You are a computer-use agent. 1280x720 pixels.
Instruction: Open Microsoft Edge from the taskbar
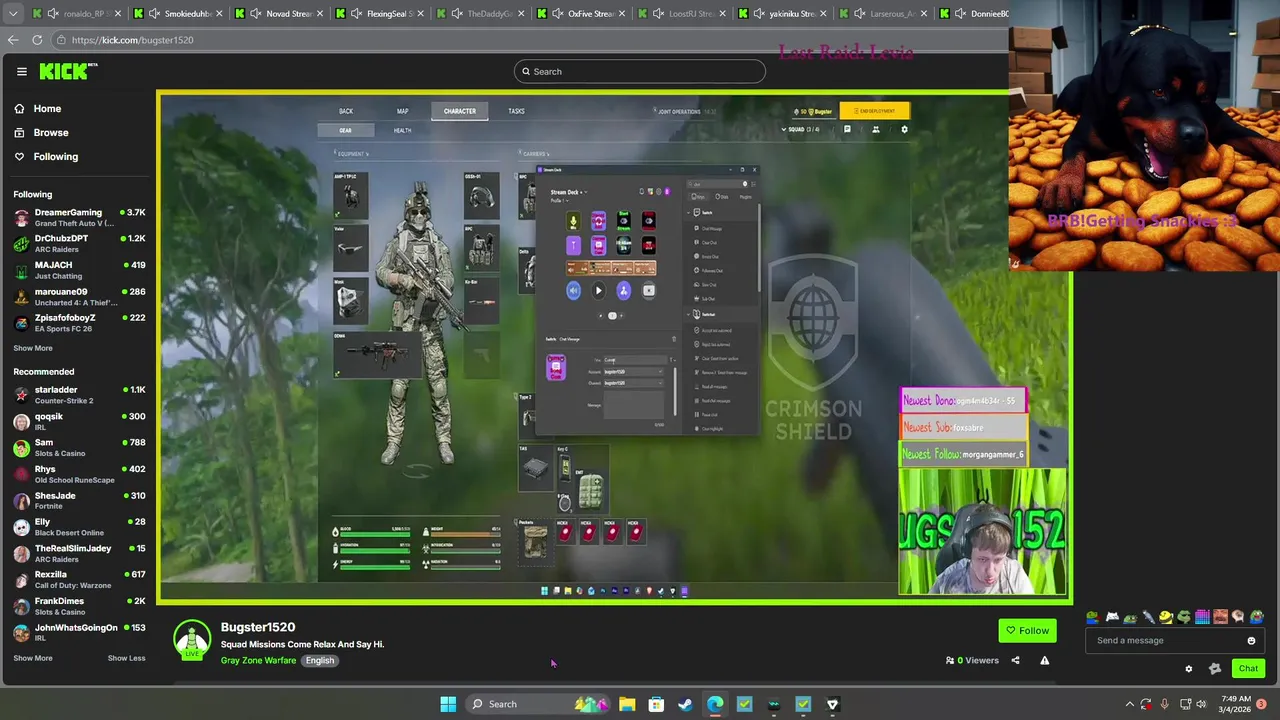(715, 704)
